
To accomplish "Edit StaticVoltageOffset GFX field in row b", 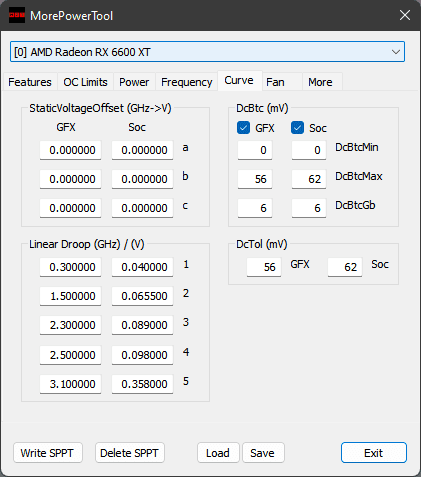I will [70, 179].
